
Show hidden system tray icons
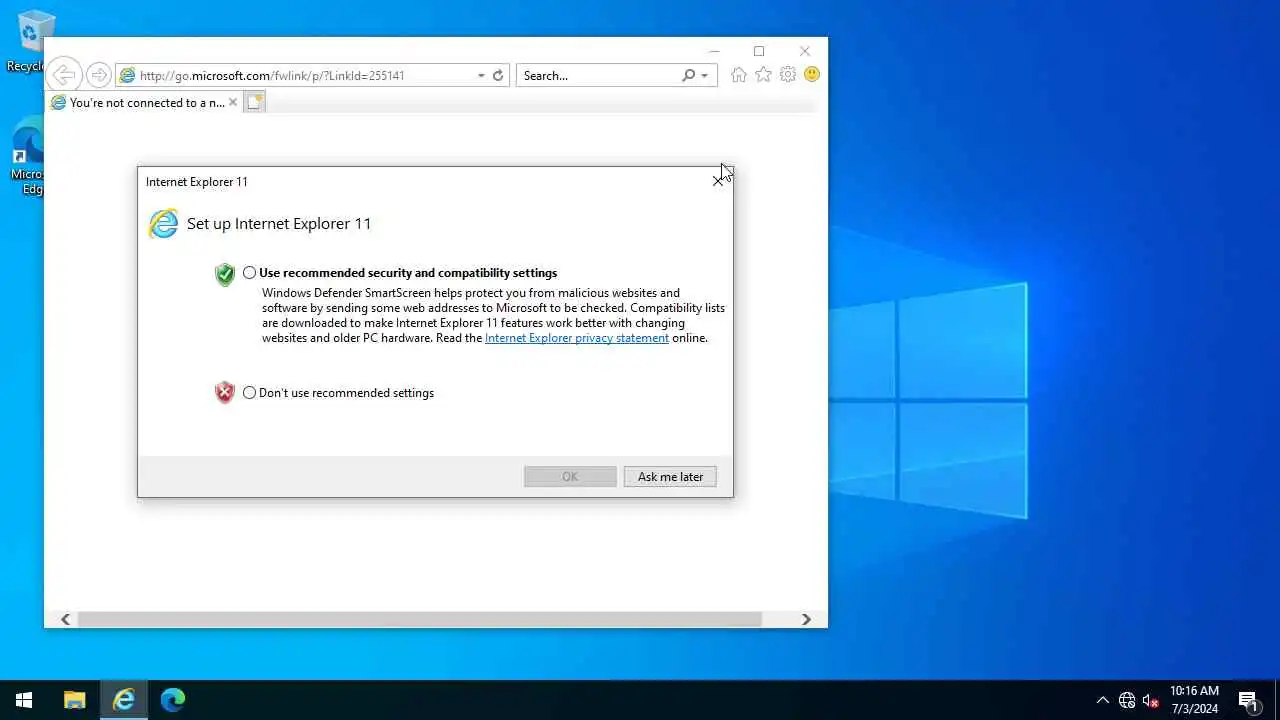coord(1103,700)
